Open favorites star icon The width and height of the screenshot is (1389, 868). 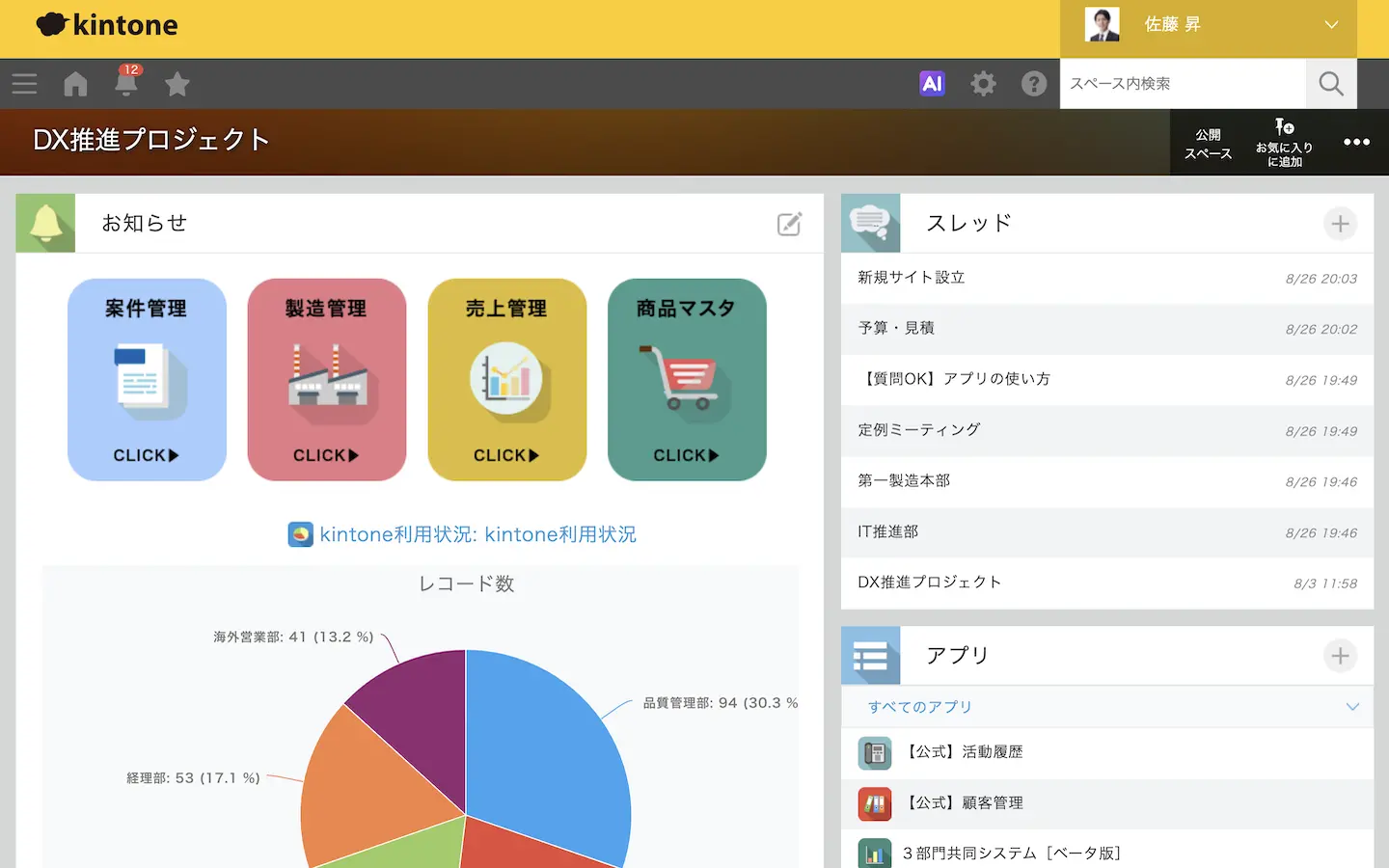[x=177, y=84]
